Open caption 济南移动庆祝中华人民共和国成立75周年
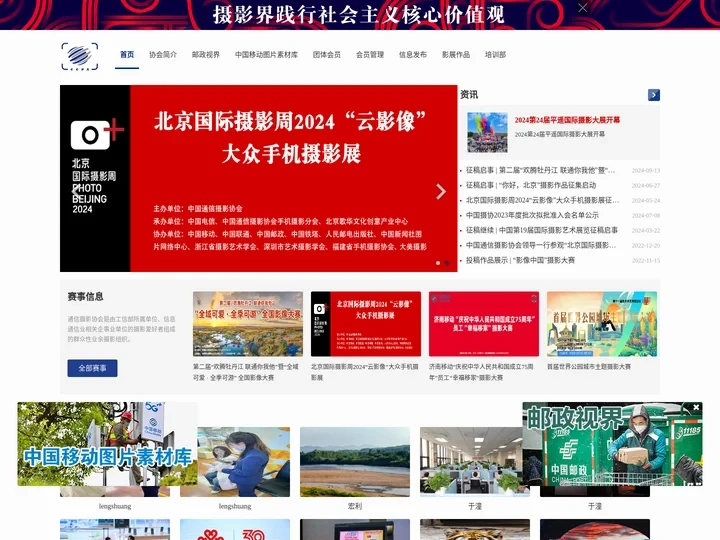 tap(481, 372)
